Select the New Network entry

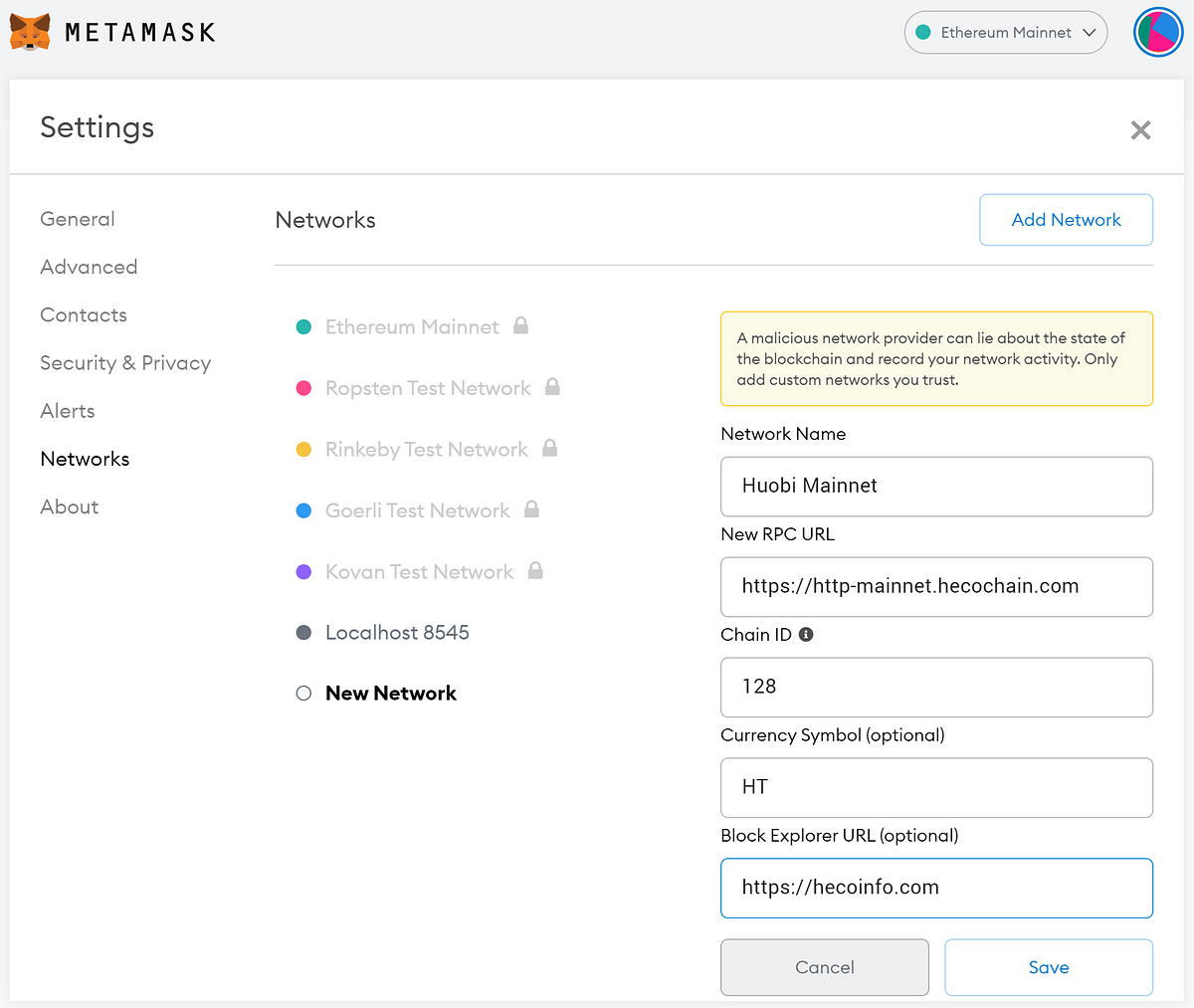[390, 694]
